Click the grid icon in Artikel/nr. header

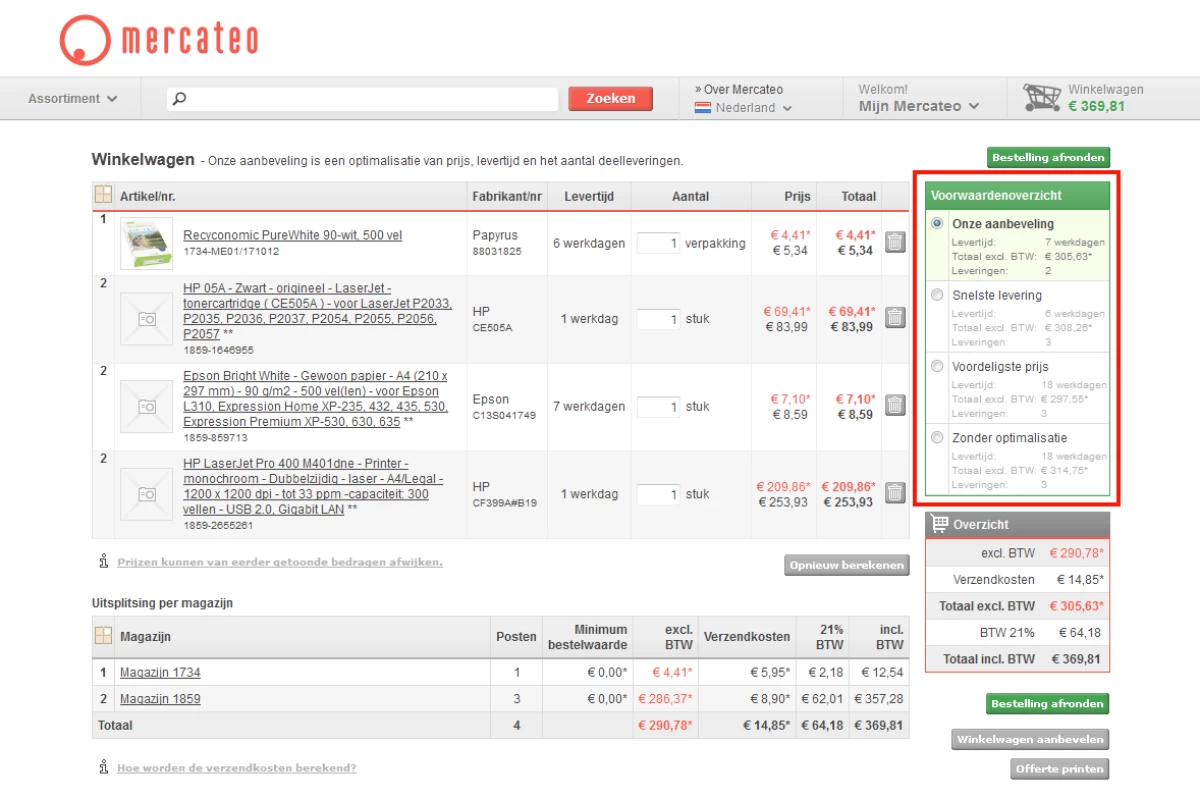(x=104, y=195)
